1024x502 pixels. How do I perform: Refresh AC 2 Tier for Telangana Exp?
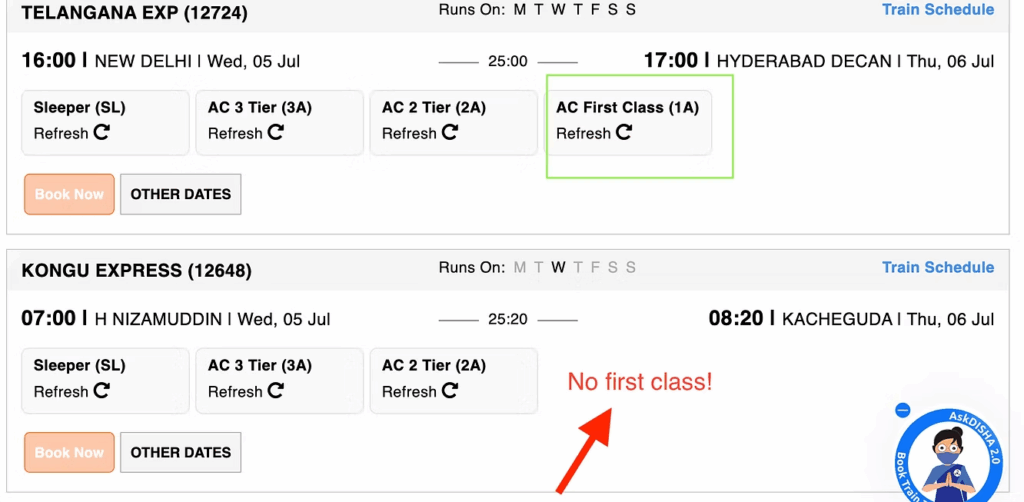pos(450,133)
